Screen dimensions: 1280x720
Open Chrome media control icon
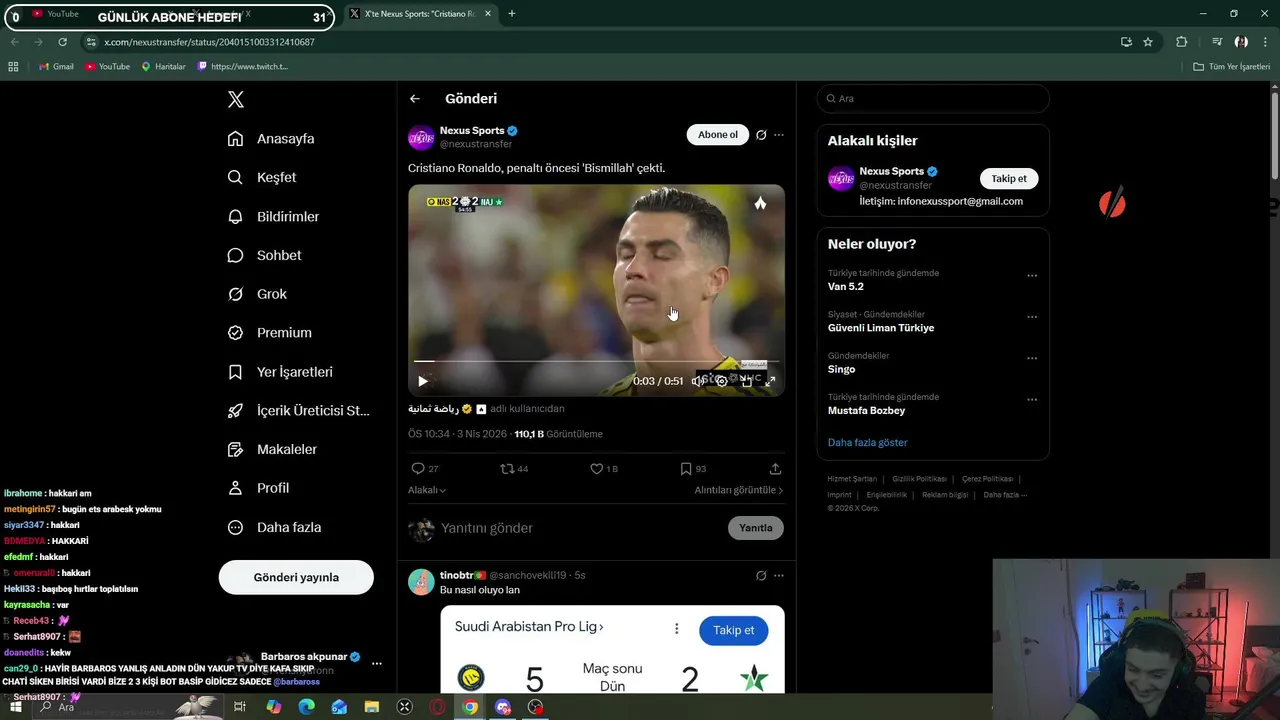(x=1217, y=42)
